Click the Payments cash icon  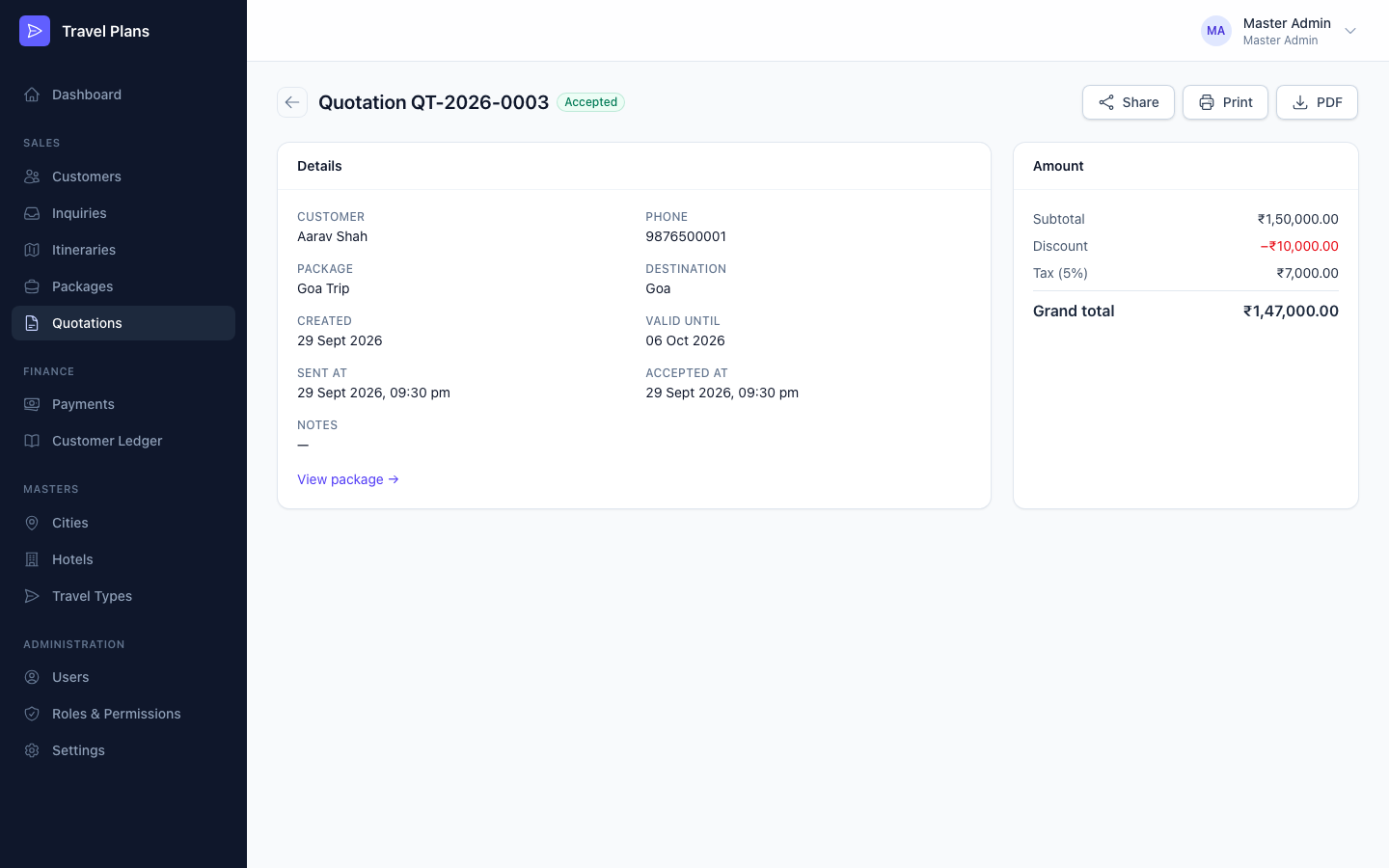pos(32,404)
